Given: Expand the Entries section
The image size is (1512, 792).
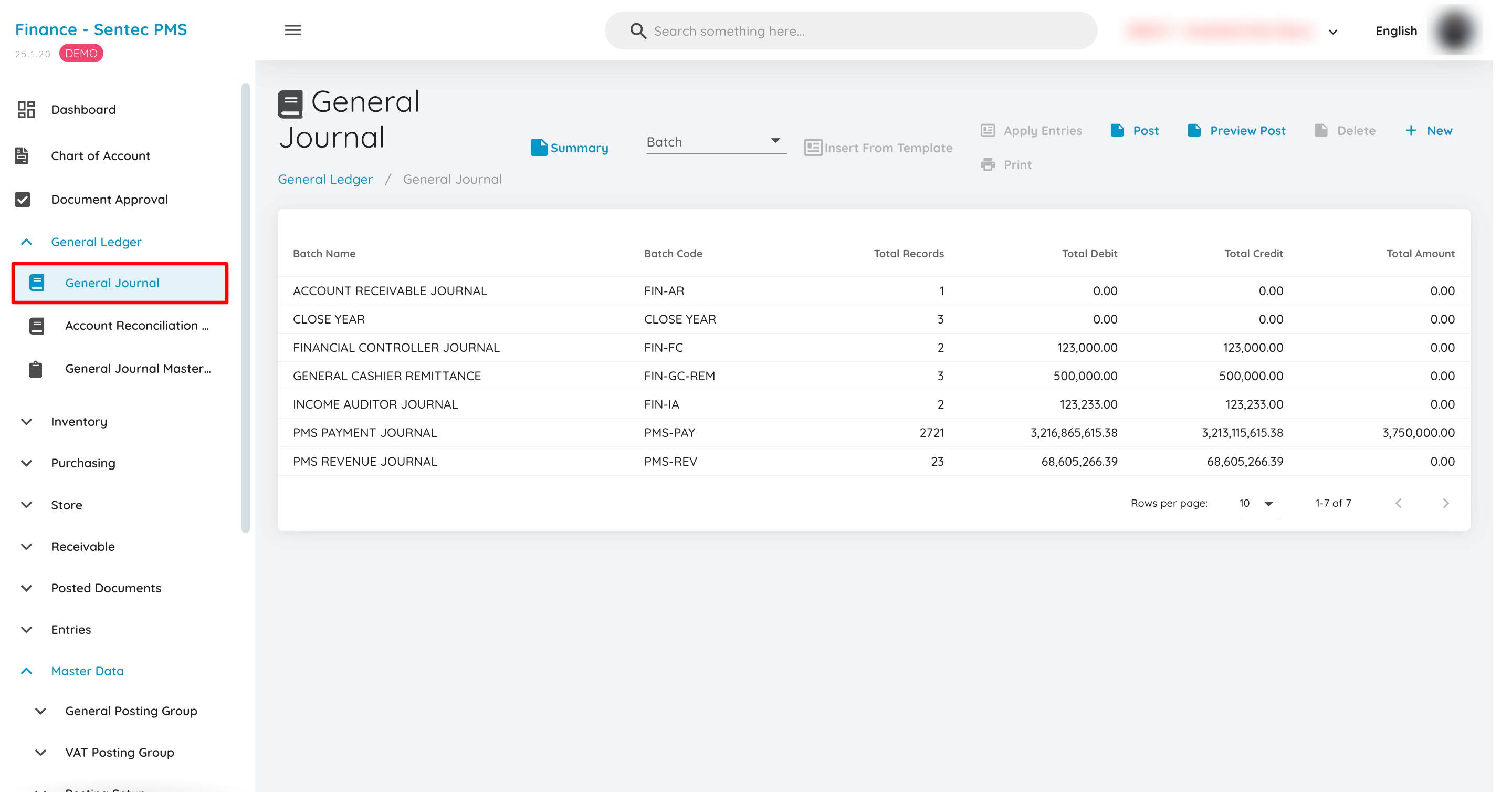Looking at the screenshot, I should pos(26,630).
